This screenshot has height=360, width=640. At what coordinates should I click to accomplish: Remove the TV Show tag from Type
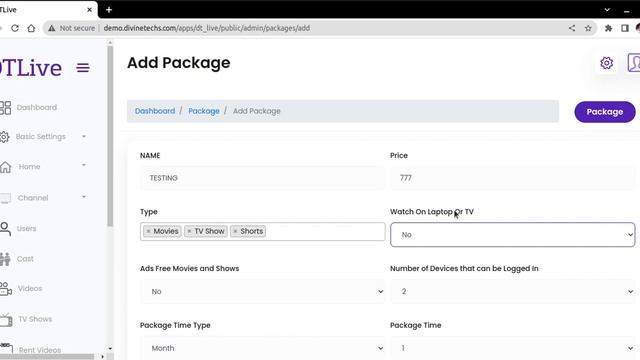click(189, 231)
